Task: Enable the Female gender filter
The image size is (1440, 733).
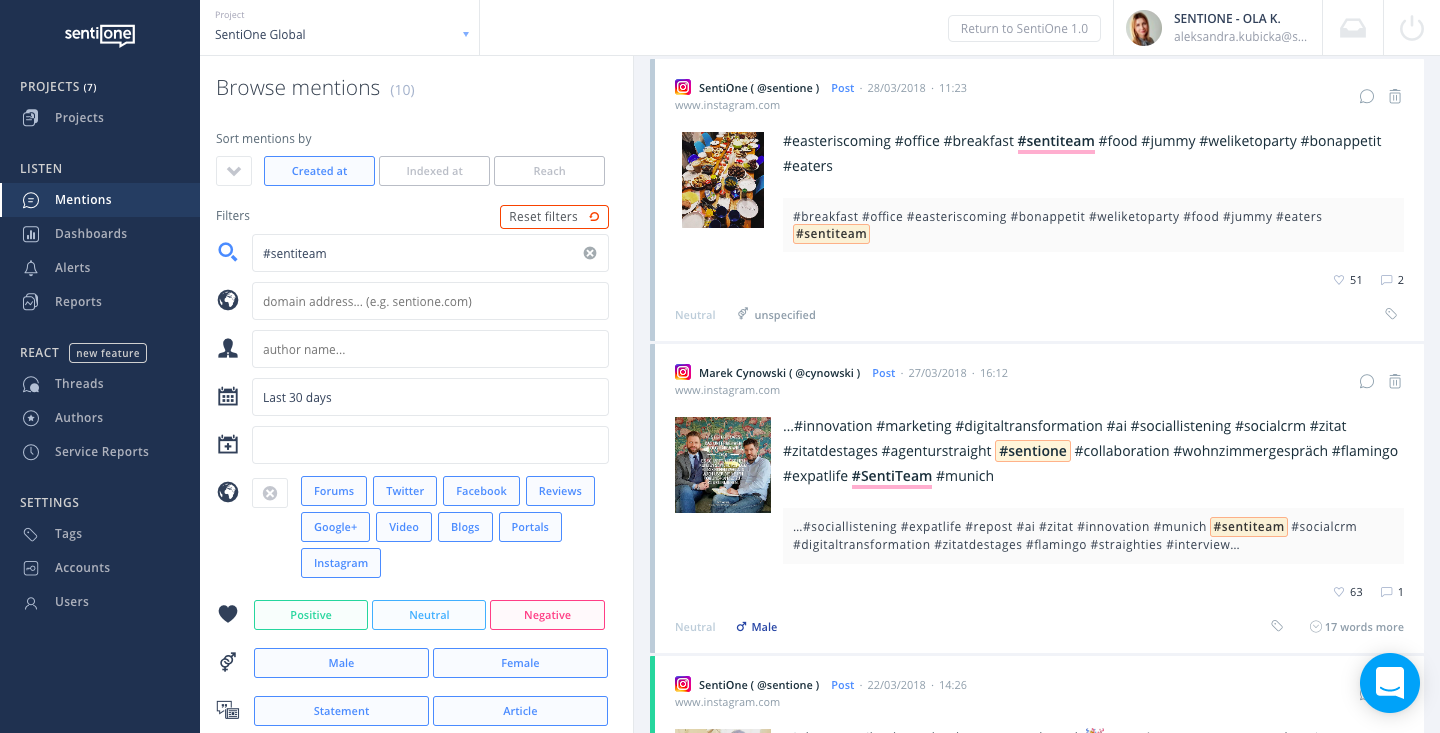Action: coord(520,663)
